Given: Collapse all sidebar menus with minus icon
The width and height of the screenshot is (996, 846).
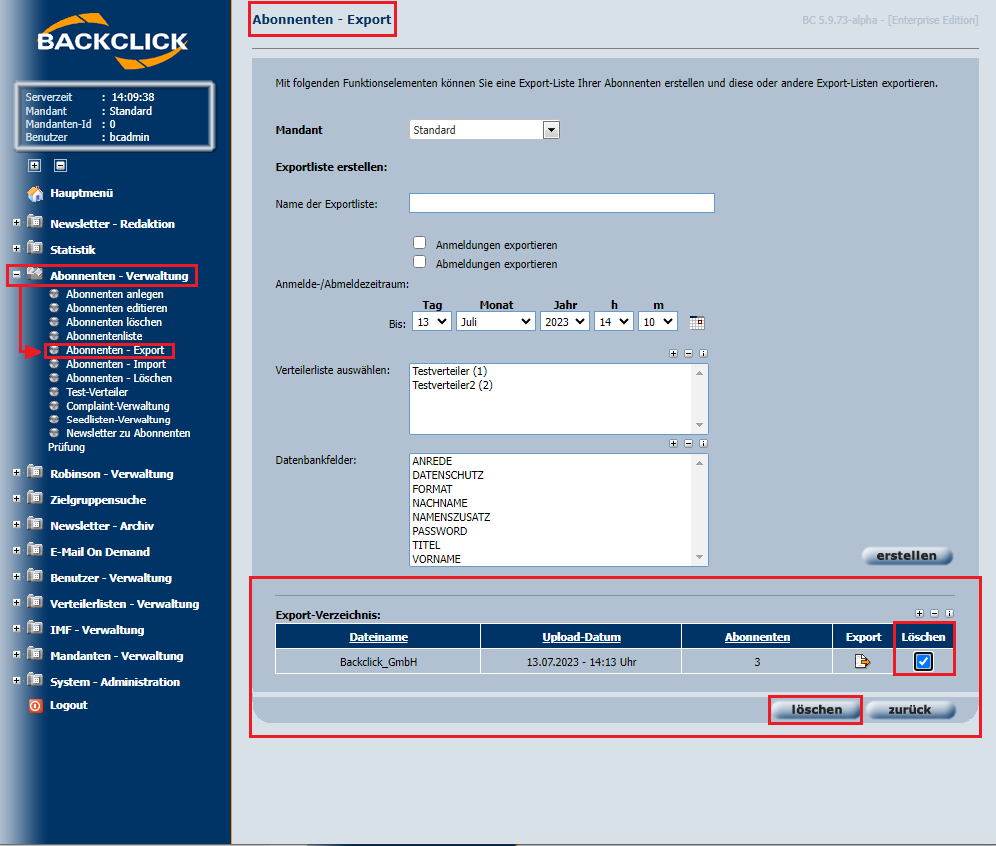Looking at the screenshot, I should (x=60, y=166).
